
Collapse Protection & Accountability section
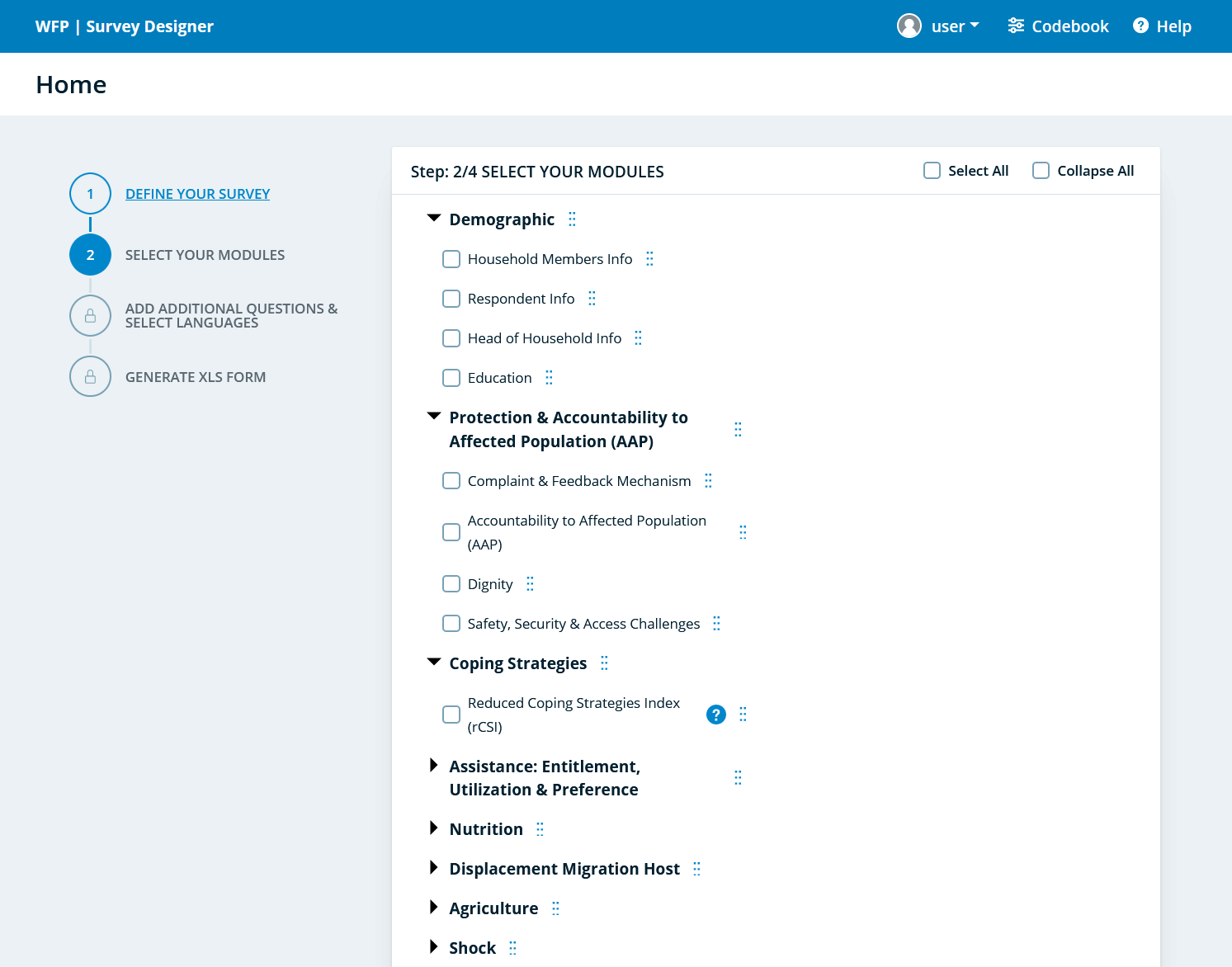434,417
